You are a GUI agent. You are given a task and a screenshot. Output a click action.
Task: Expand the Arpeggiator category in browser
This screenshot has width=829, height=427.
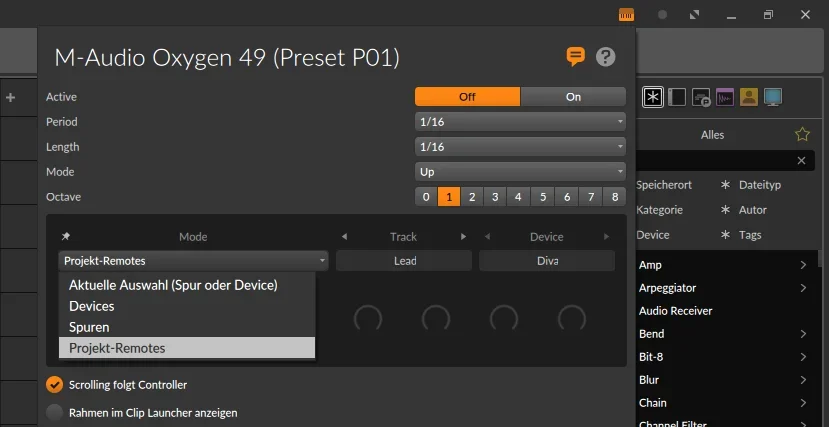(803, 288)
